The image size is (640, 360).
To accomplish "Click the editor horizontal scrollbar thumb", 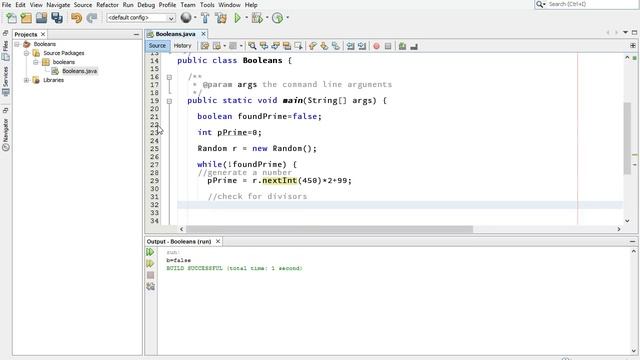I will (329, 229).
